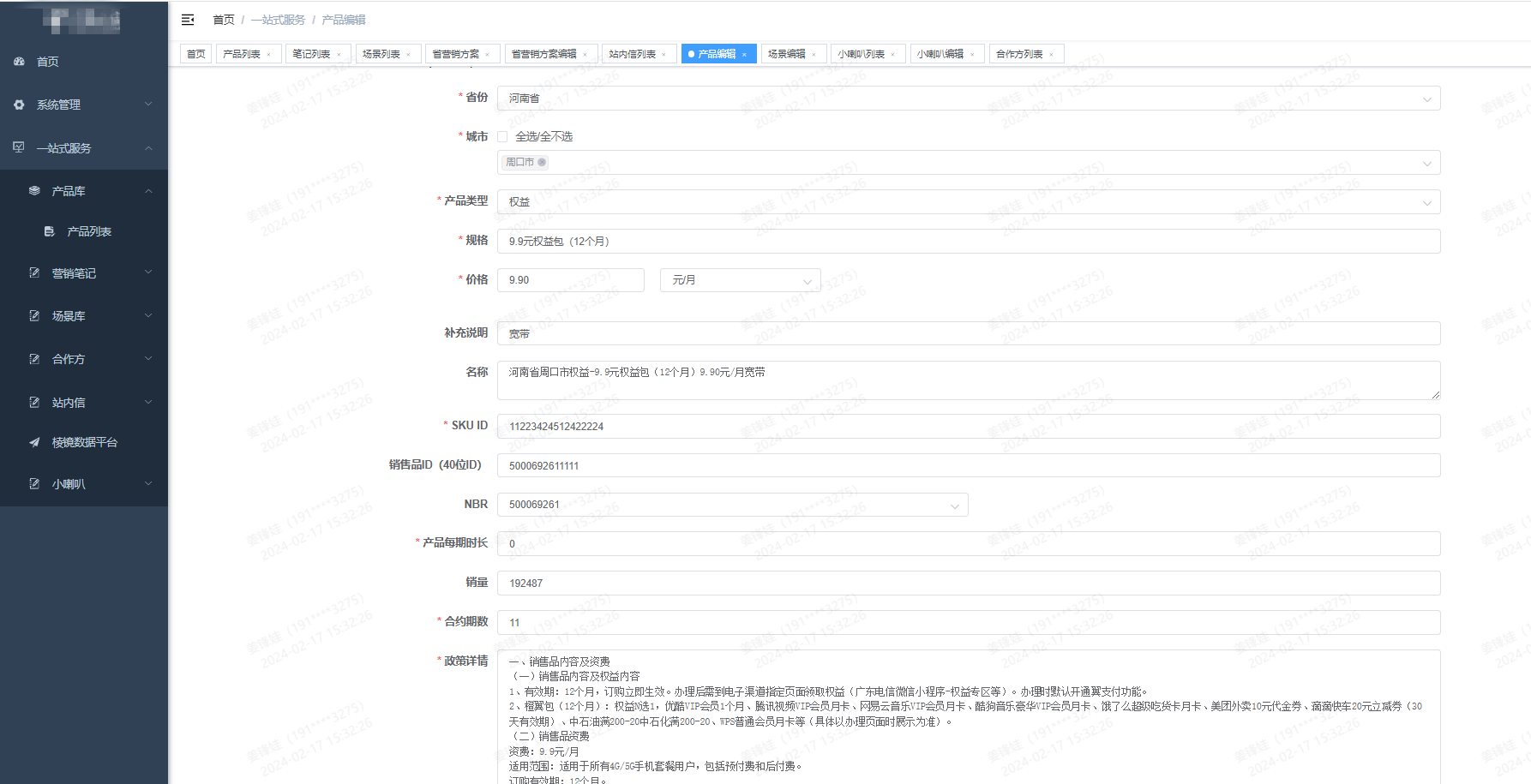Open the 省份 dropdown showing 河南省

(x=969, y=99)
